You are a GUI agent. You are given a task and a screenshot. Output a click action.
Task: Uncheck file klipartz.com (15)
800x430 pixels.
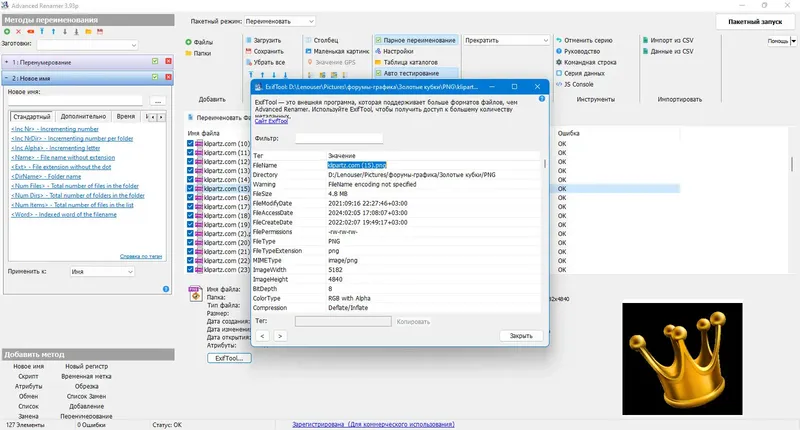pyautogui.click(x=190, y=188)
